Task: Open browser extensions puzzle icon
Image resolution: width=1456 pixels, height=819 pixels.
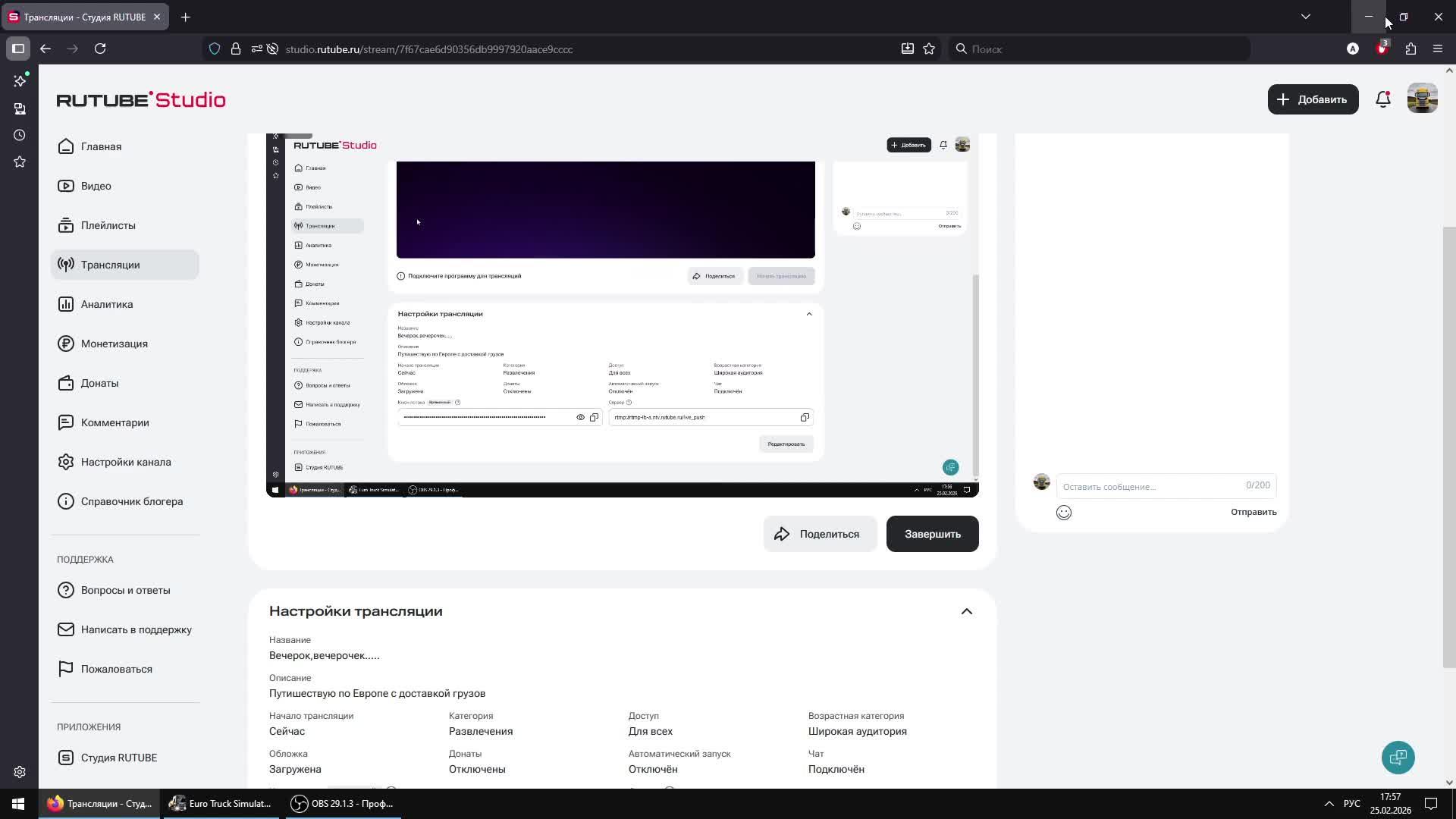Action: (1410, 49)
